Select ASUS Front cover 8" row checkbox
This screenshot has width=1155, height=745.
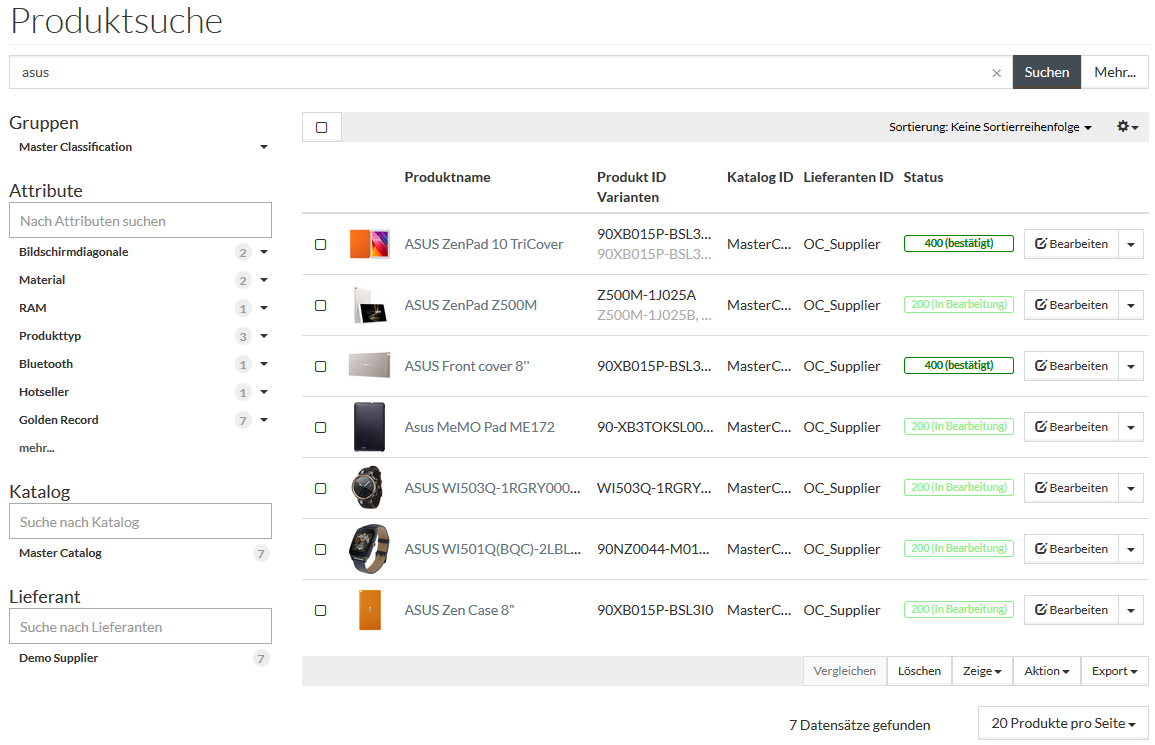(320, 367)
